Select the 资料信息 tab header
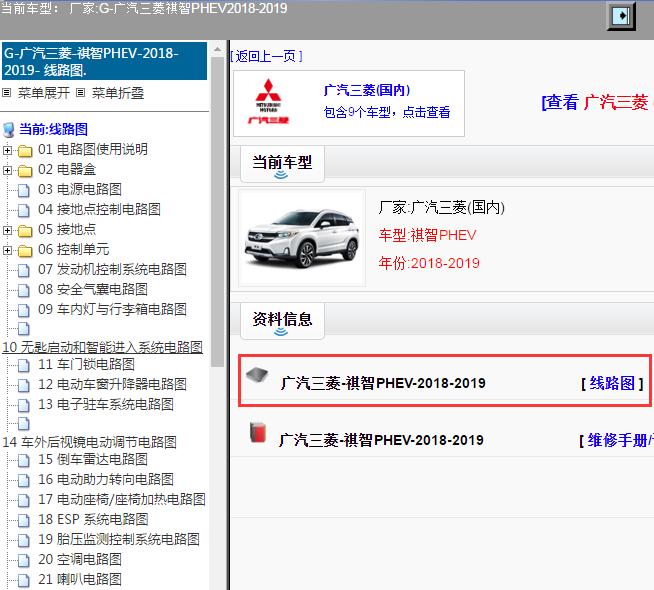The height and width of the screenshot is (590, 654). coord(282,320)
